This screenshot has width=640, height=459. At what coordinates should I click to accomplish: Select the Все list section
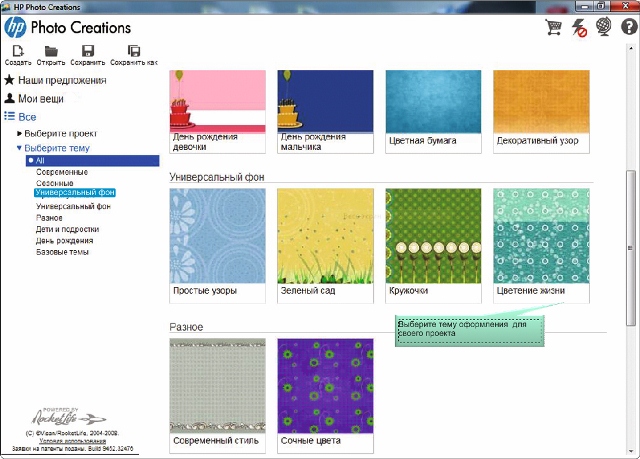pos(20,117)
